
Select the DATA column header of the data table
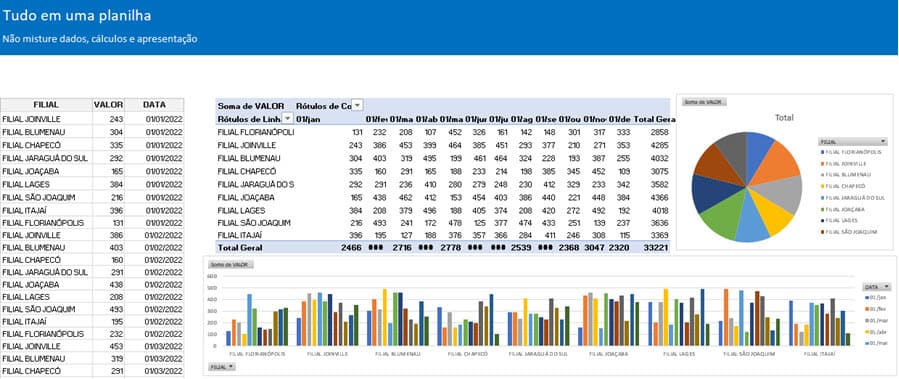tap(154, 105)
